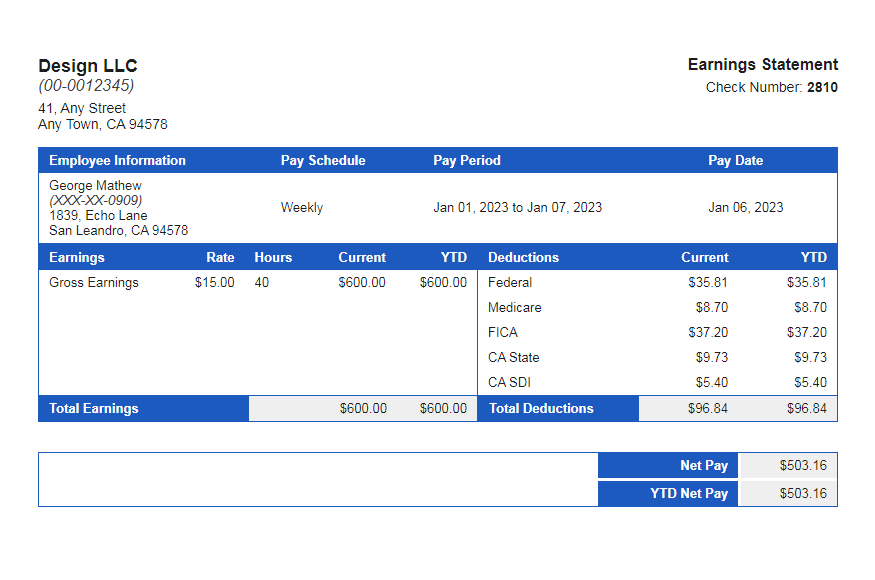Click the Earnings Statement title
The image size is (875, 580).
point(763,64)
